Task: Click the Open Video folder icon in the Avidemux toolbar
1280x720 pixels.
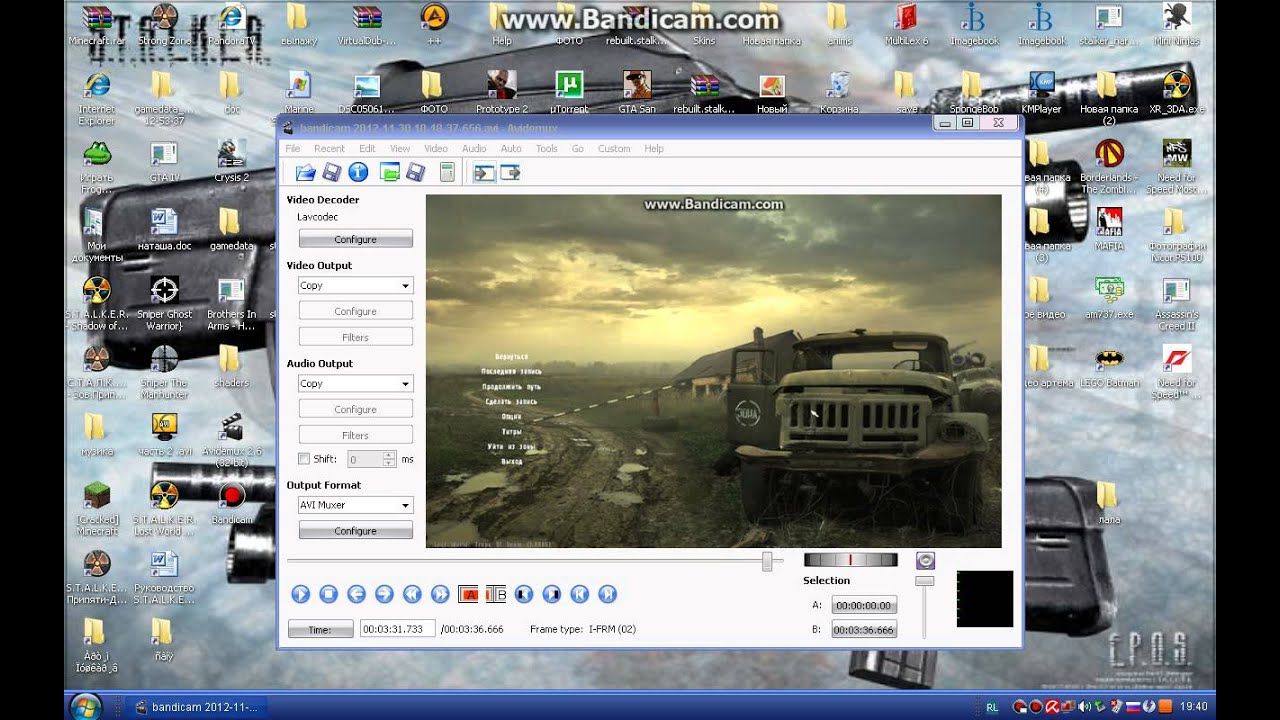Action: tap(306, 173)
